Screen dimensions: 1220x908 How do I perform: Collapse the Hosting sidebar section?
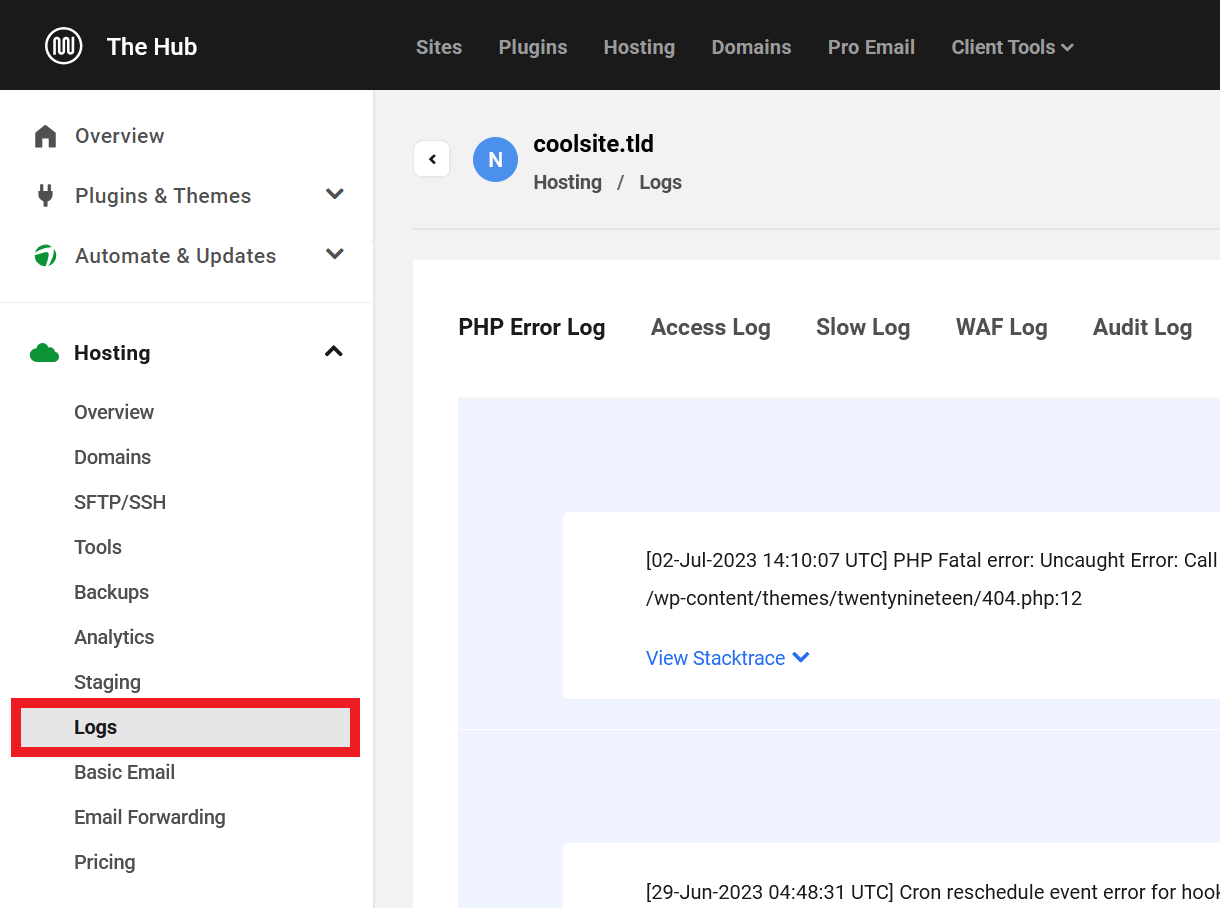334,352
